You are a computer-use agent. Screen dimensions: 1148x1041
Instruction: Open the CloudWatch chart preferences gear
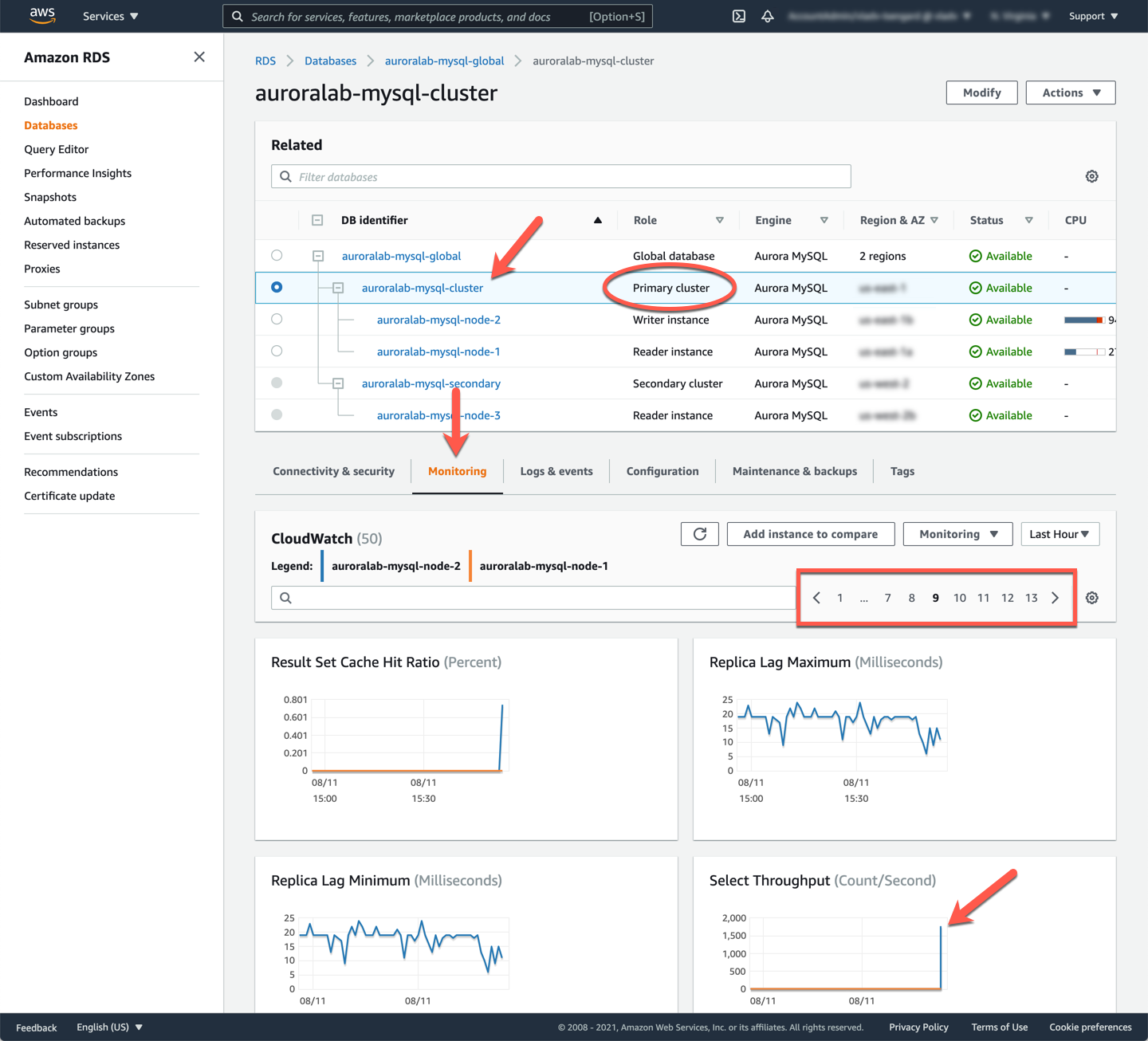pos(1091,597)
